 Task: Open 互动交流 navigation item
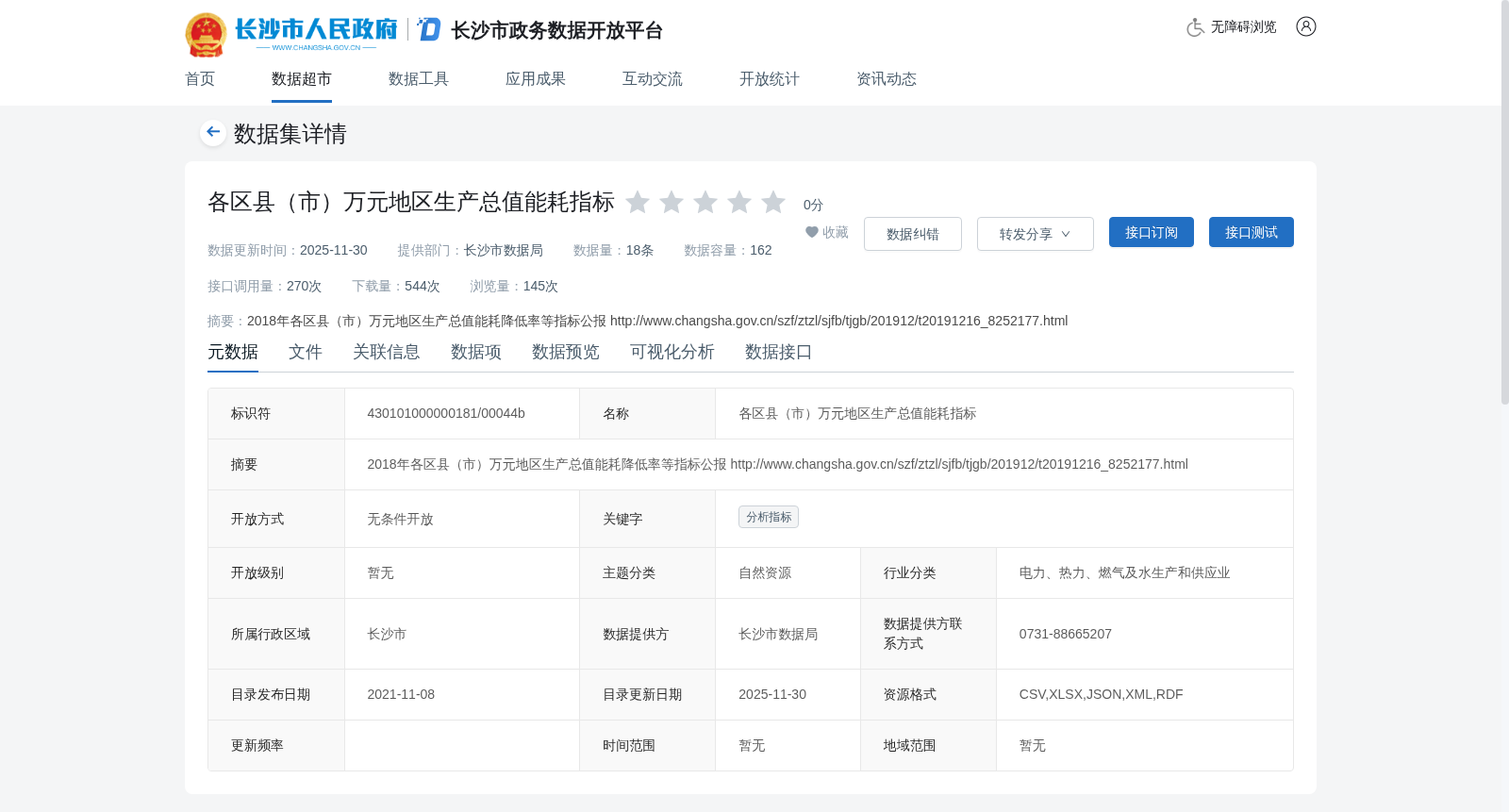(653, 79)
